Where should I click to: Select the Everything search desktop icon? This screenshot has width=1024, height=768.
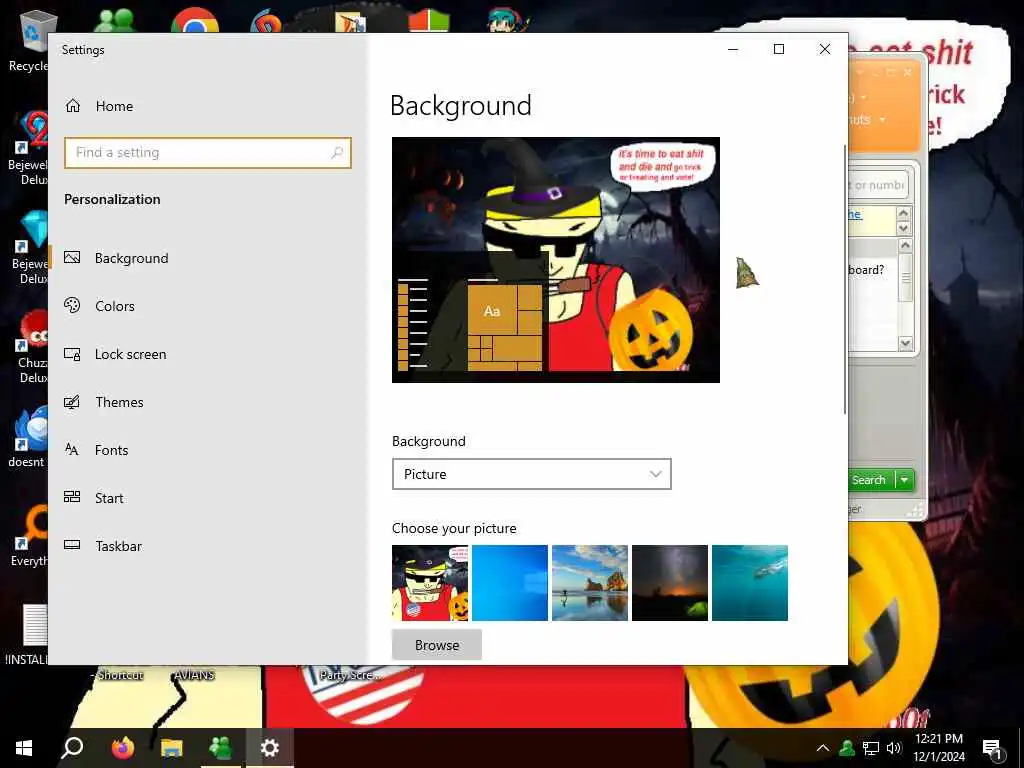coord(31,537)
